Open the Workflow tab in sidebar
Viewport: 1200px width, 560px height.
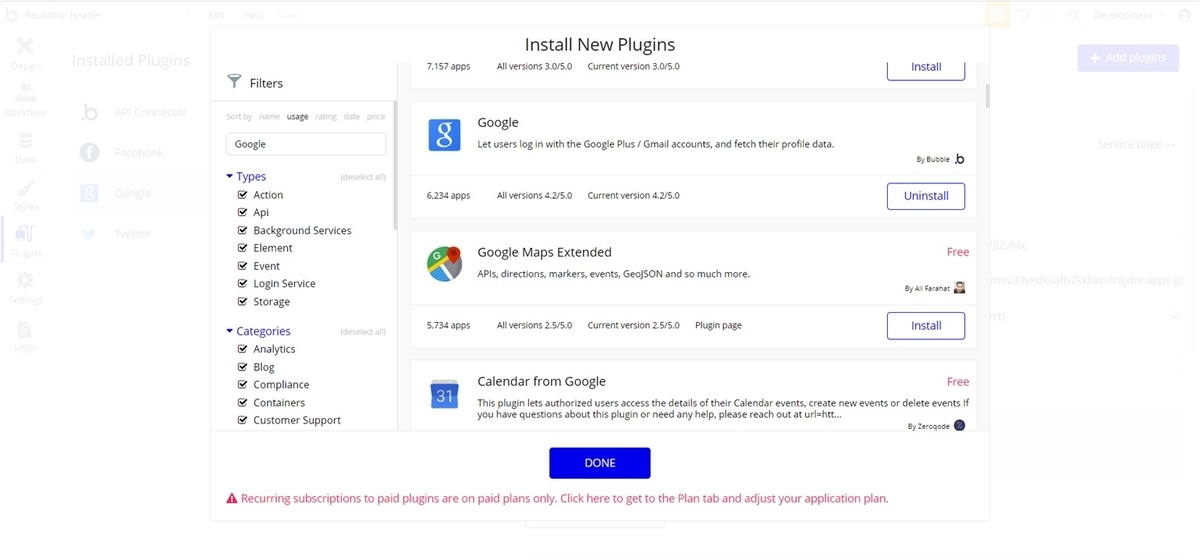pos(25,102)
